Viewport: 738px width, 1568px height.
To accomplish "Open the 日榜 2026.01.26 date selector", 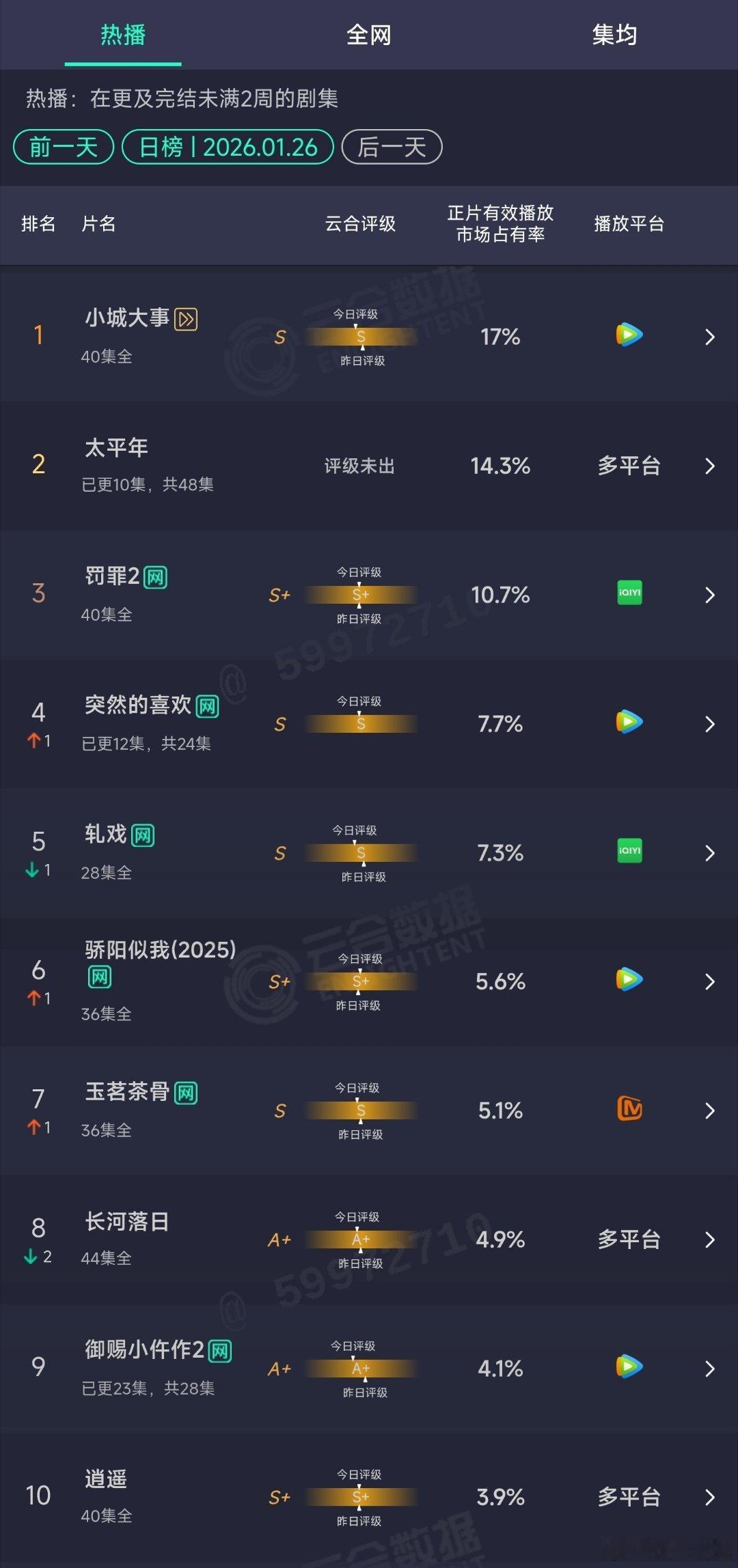I will 227,146.
